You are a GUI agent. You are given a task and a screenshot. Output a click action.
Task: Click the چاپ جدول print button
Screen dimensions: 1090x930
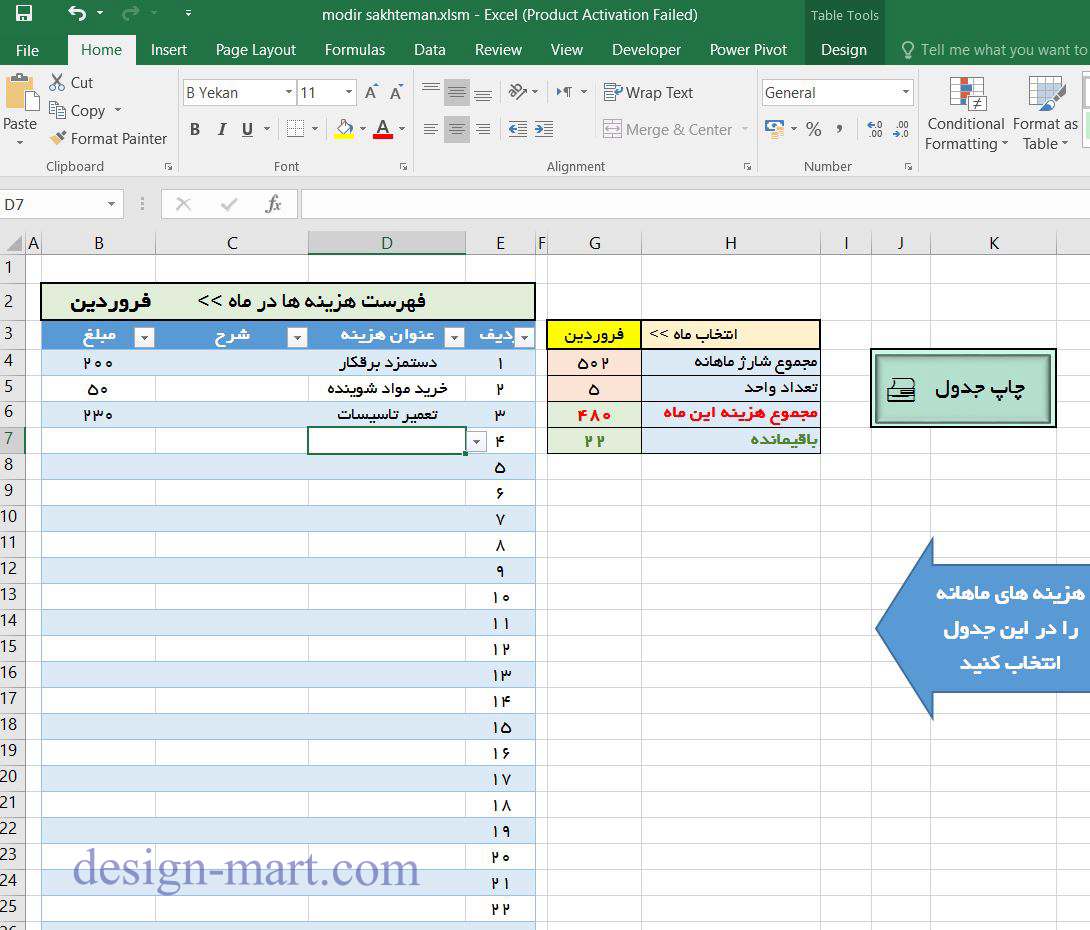pos(963,388)
